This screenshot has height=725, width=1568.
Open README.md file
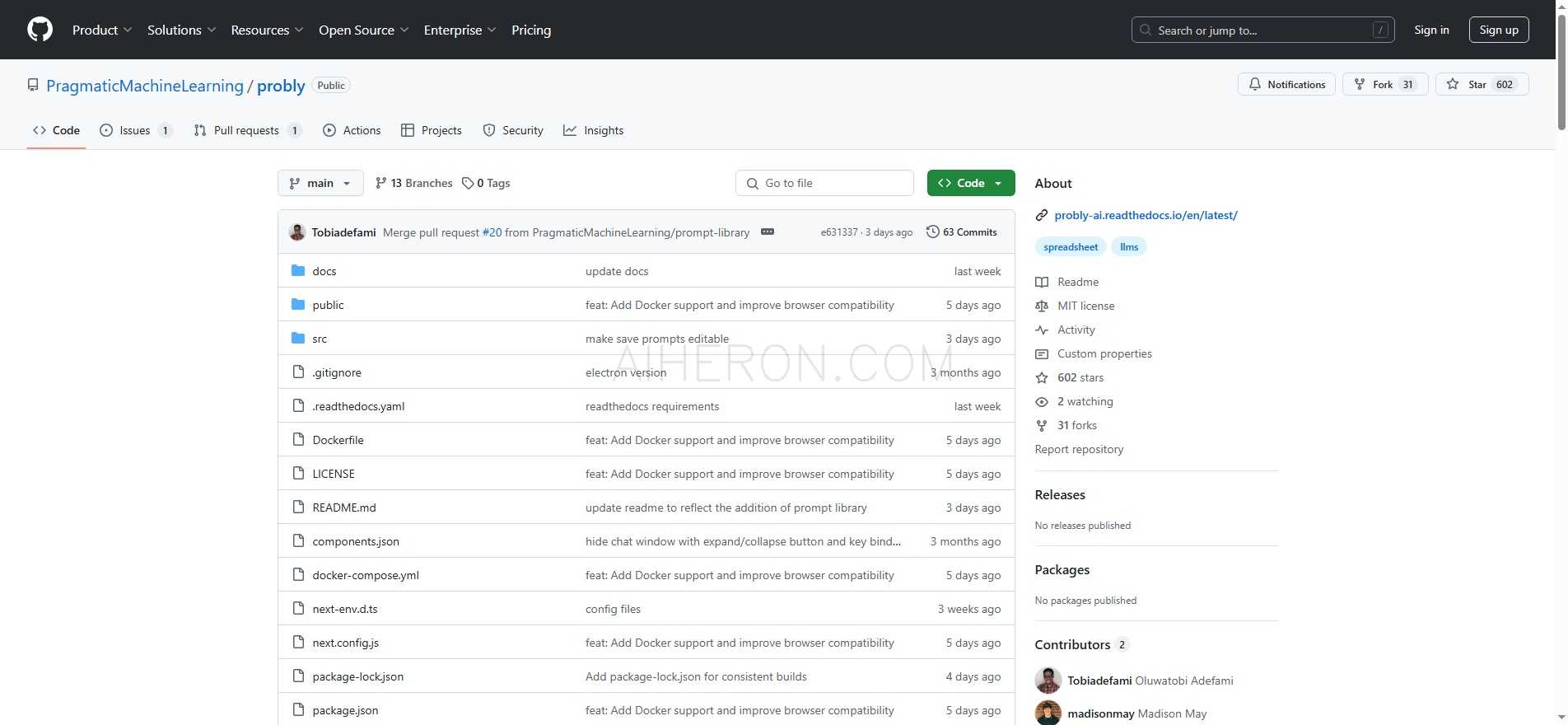click(x=344, y=507)
